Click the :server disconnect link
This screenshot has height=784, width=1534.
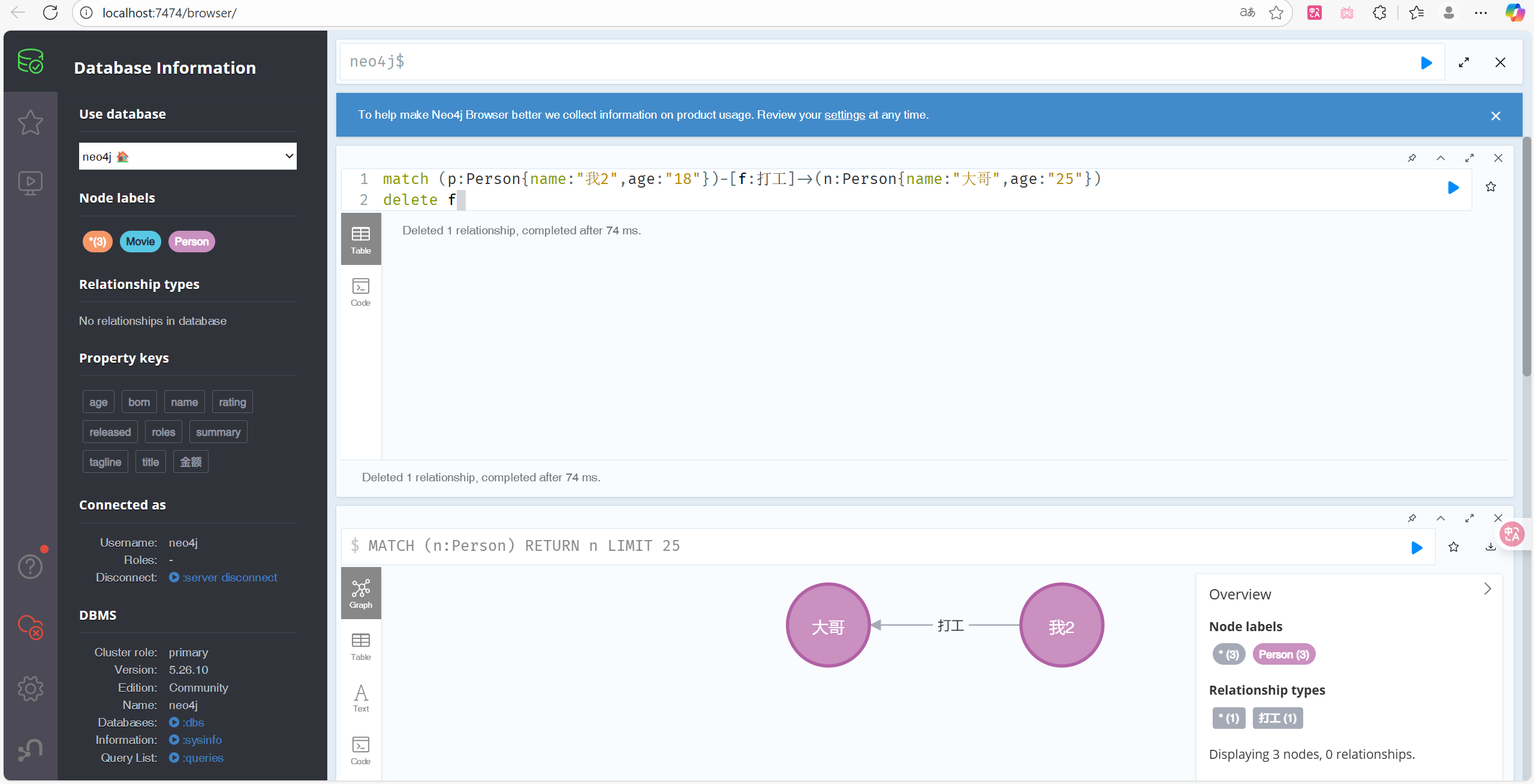click(x=230, y=577)
